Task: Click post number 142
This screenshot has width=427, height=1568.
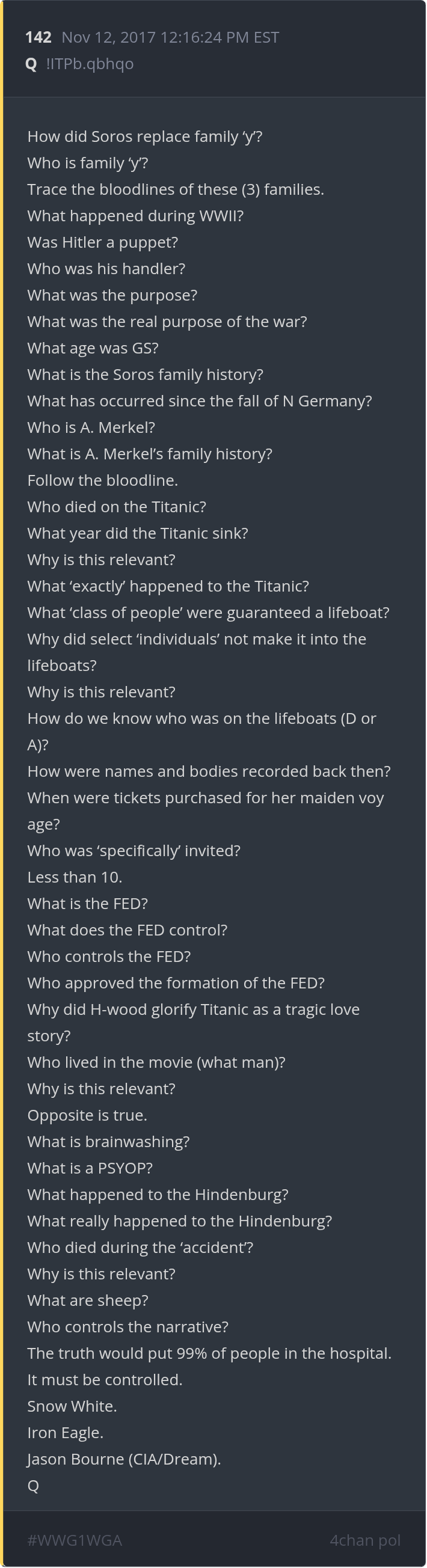Action: pos(38,38)
